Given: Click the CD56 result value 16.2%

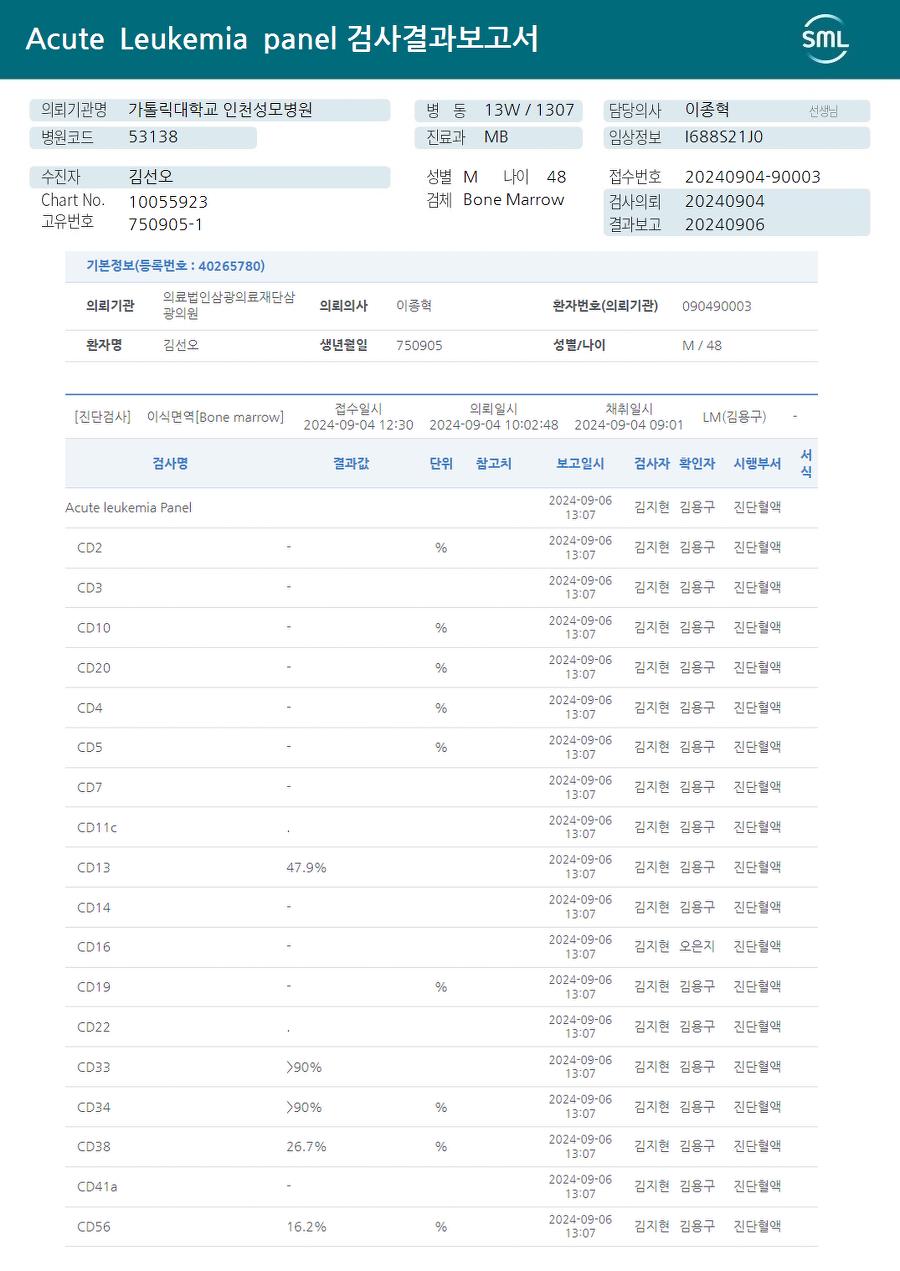Looking at the screenshot, I should [x=306, y=1227].
